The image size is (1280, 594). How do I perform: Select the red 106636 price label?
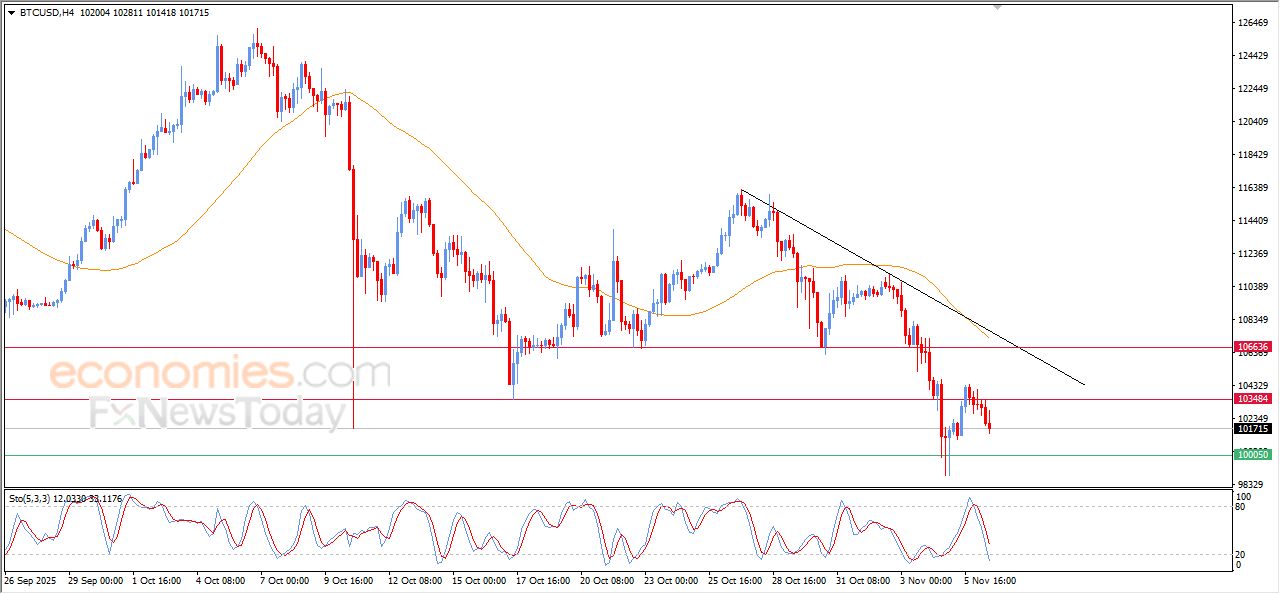pos(1253,347)
